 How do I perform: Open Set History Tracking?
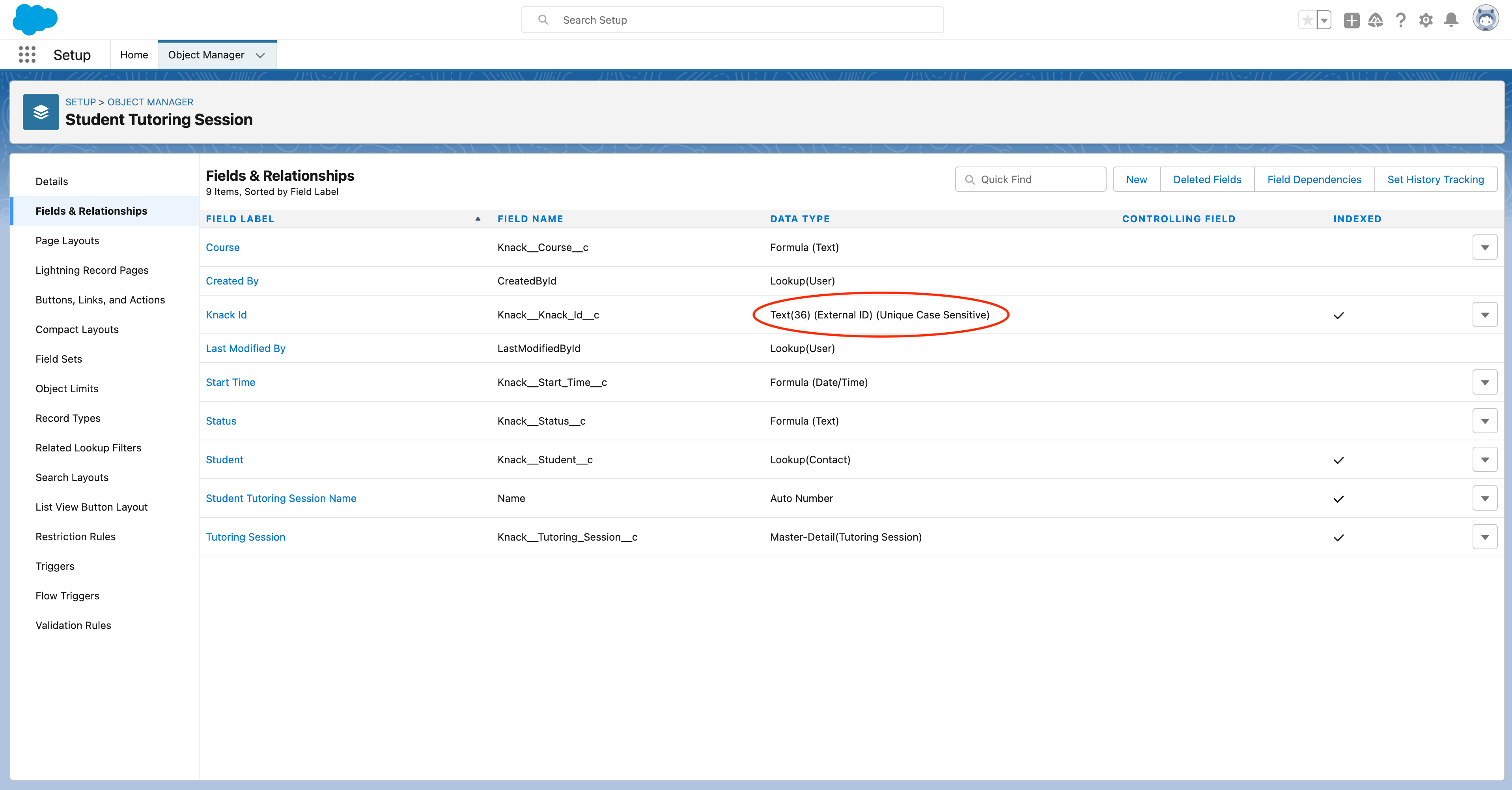tap(1435, 179)
